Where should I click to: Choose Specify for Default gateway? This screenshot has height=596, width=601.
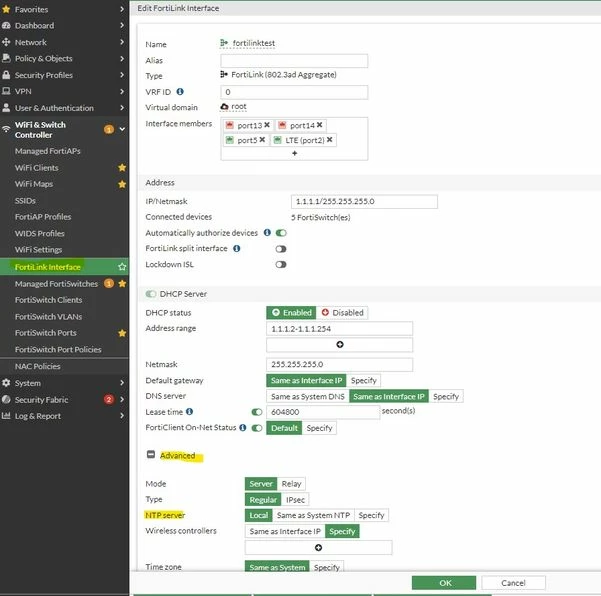363,380
